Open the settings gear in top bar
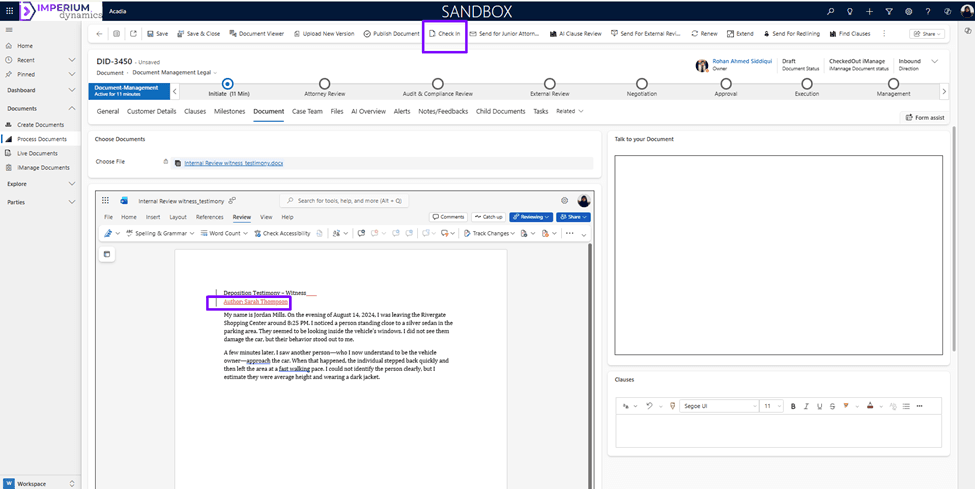 (908, 11)
